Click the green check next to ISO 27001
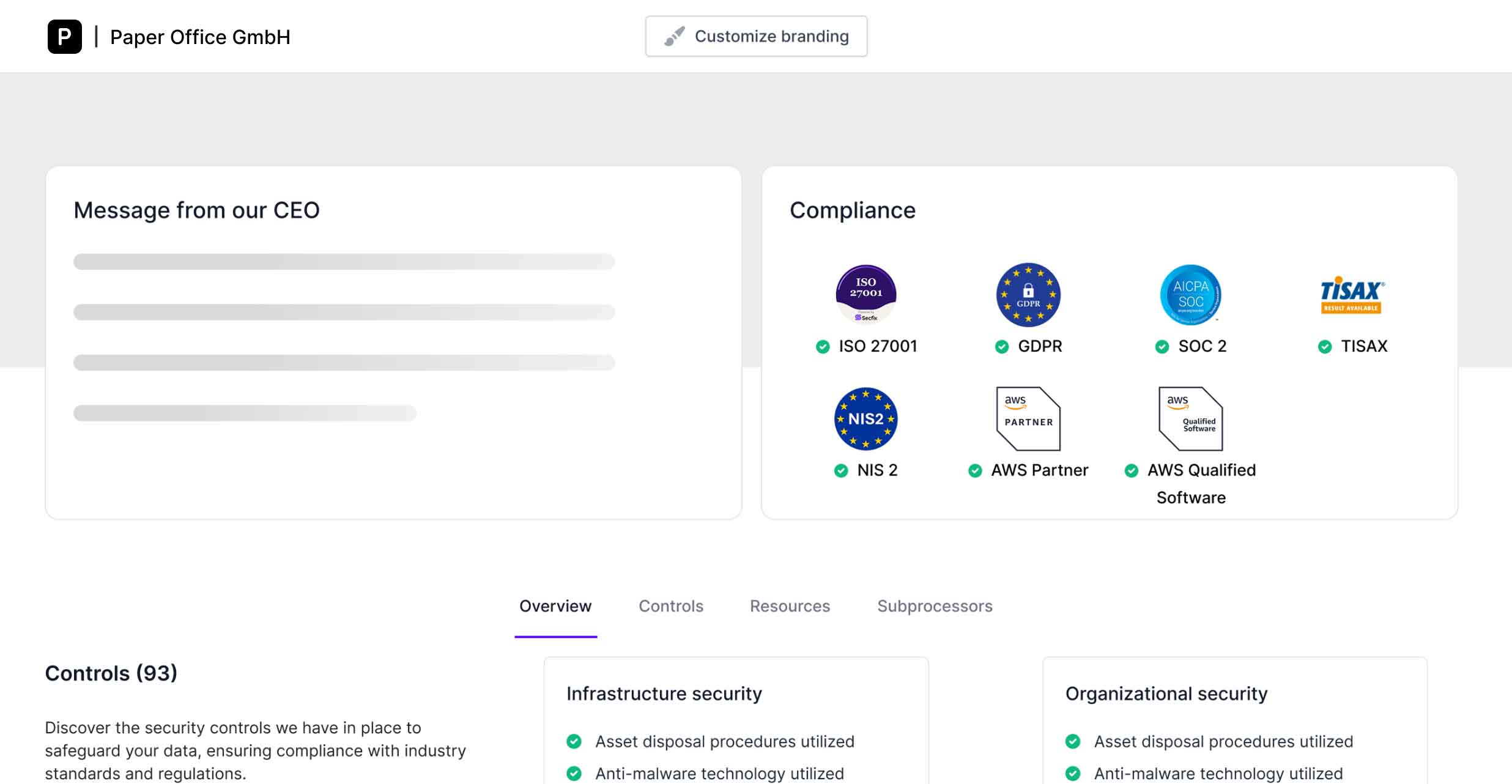Image resolution: width=1512 pixels, height=784 pixels. pyautogui.click(x=823, y=347)
